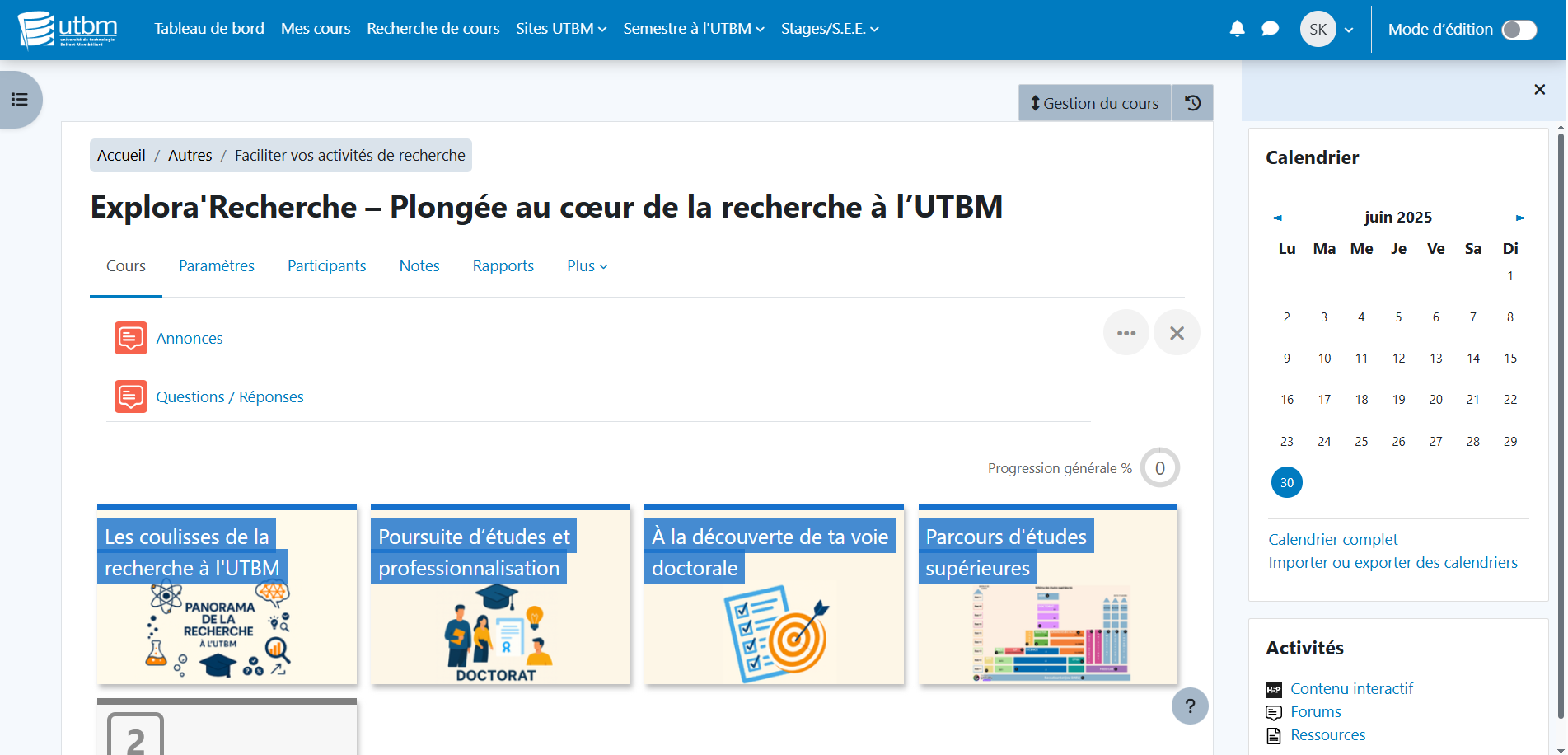Open the course index sidebar drawer
Viewport: 1568px width, 755px height.
(20, 100)
